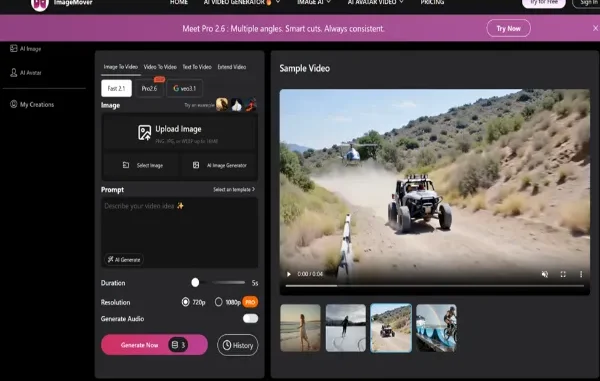Play the sample video
This screenshot has height=381, width=600.
point(289,274)
